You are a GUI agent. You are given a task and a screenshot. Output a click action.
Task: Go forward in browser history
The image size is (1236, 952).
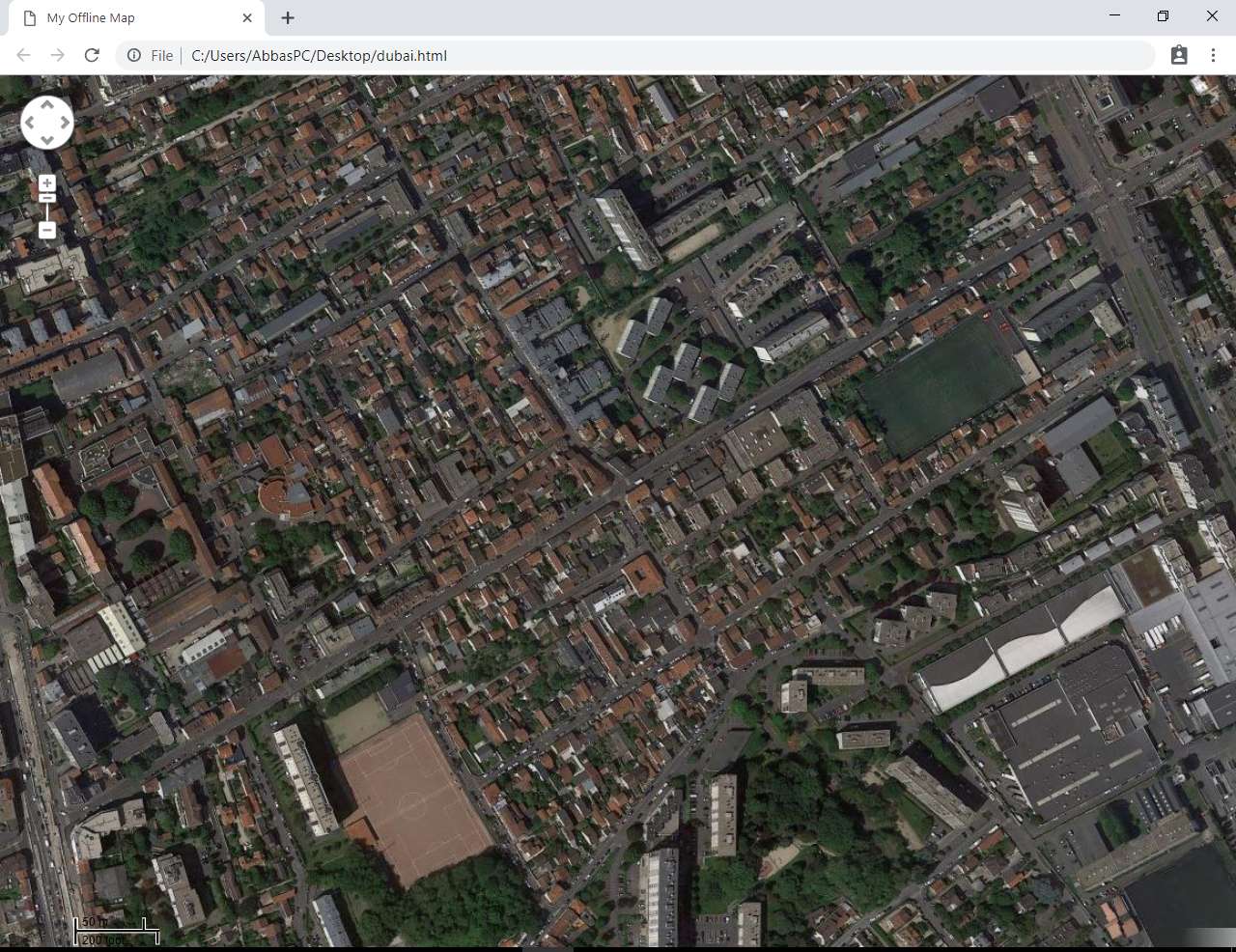(x=58, y=55)
